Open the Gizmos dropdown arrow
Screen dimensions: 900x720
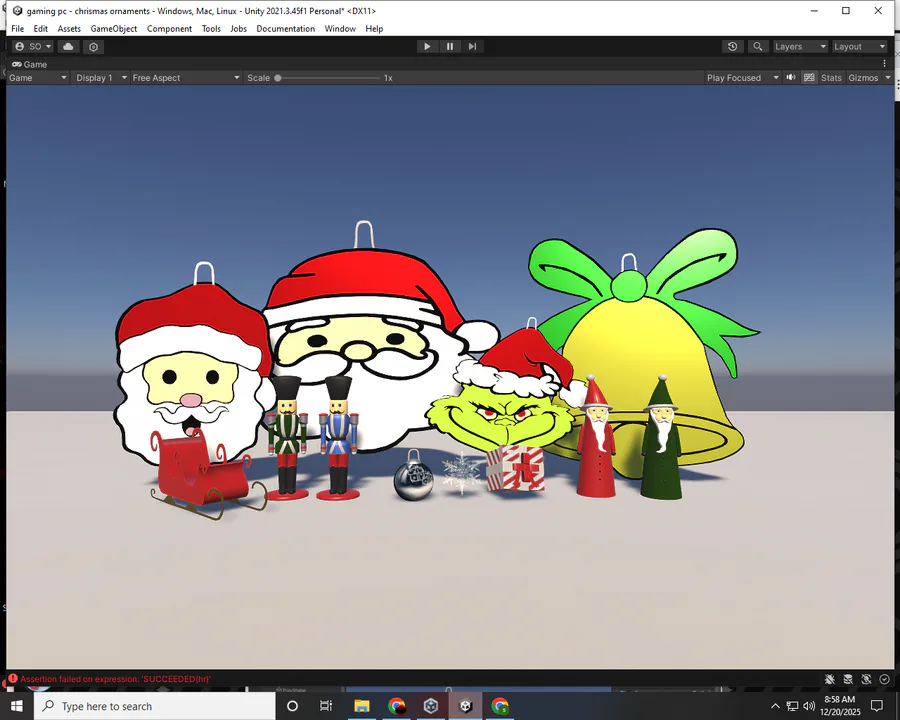(x=887, y=78)
